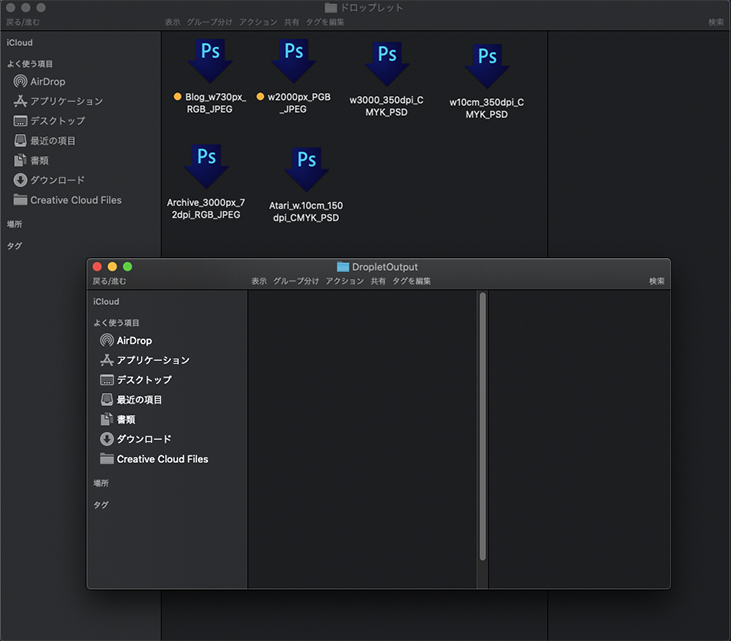731x641 pixels.
Task: Open 表示 in ドロップレット window toolbar
Action: click(x=172, y=22)
